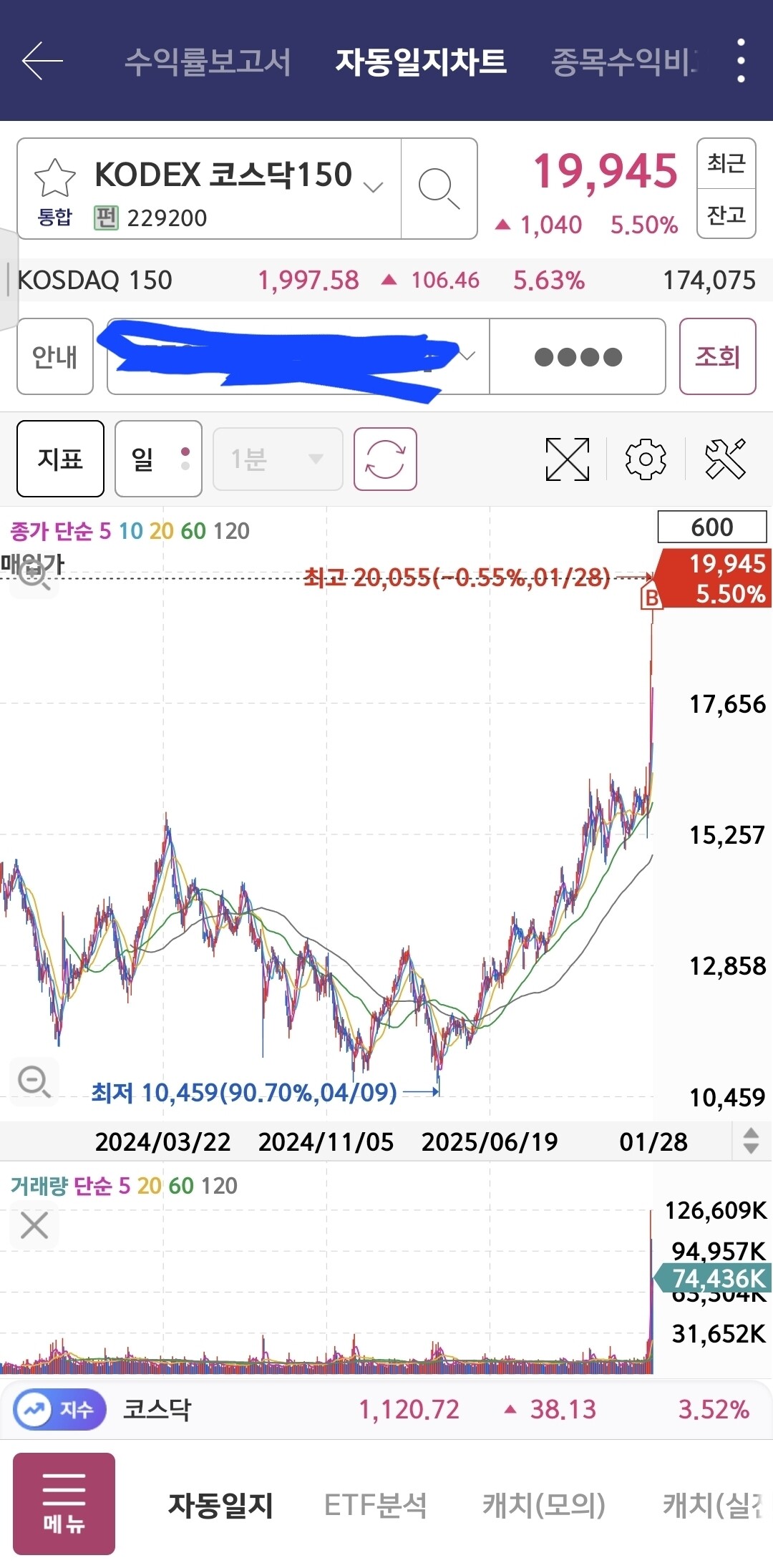This screenshot has width=773, height=1568.
Task: Tap the 2024/03/22 date label
Action: point(163,1141)
